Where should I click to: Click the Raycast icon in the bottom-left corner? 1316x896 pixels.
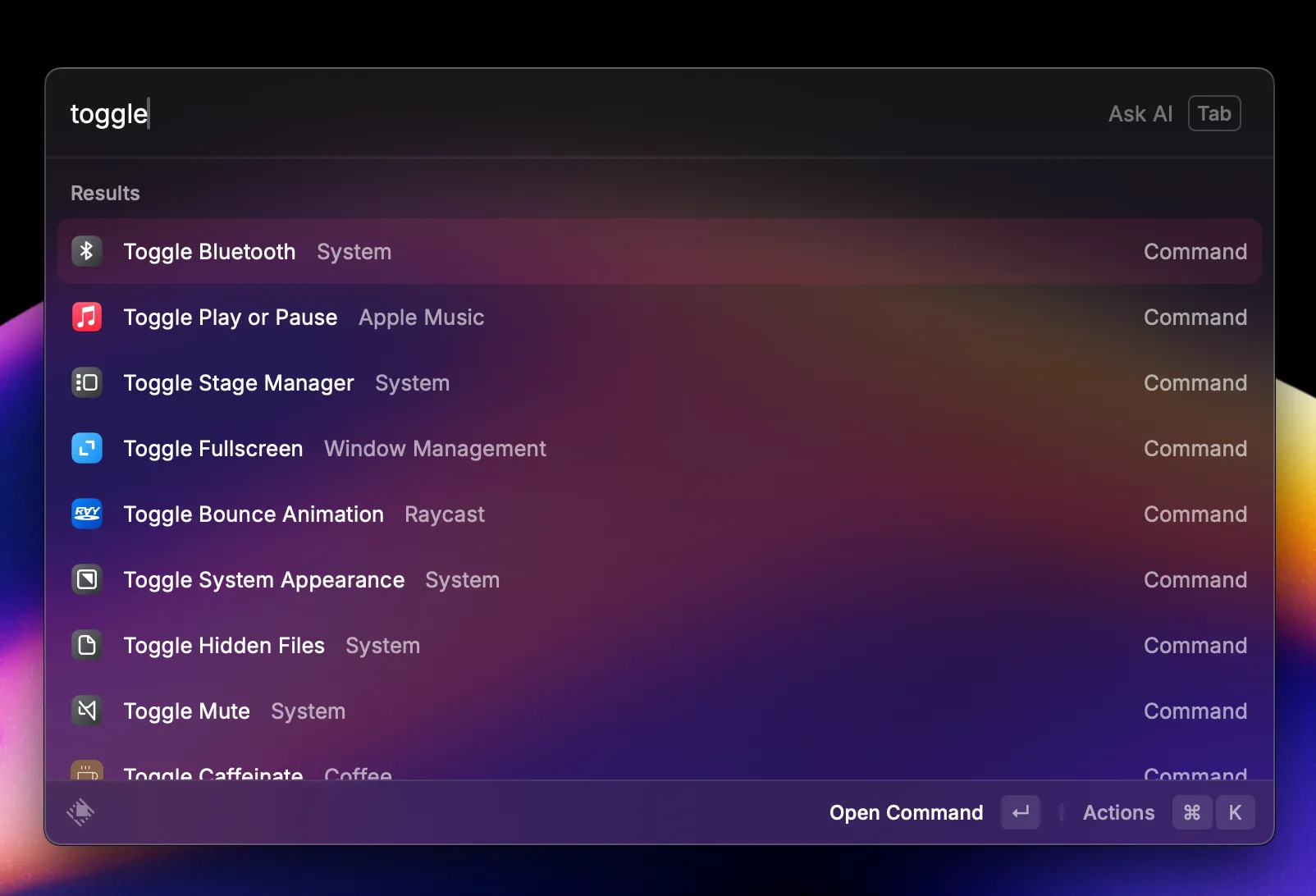80,812
